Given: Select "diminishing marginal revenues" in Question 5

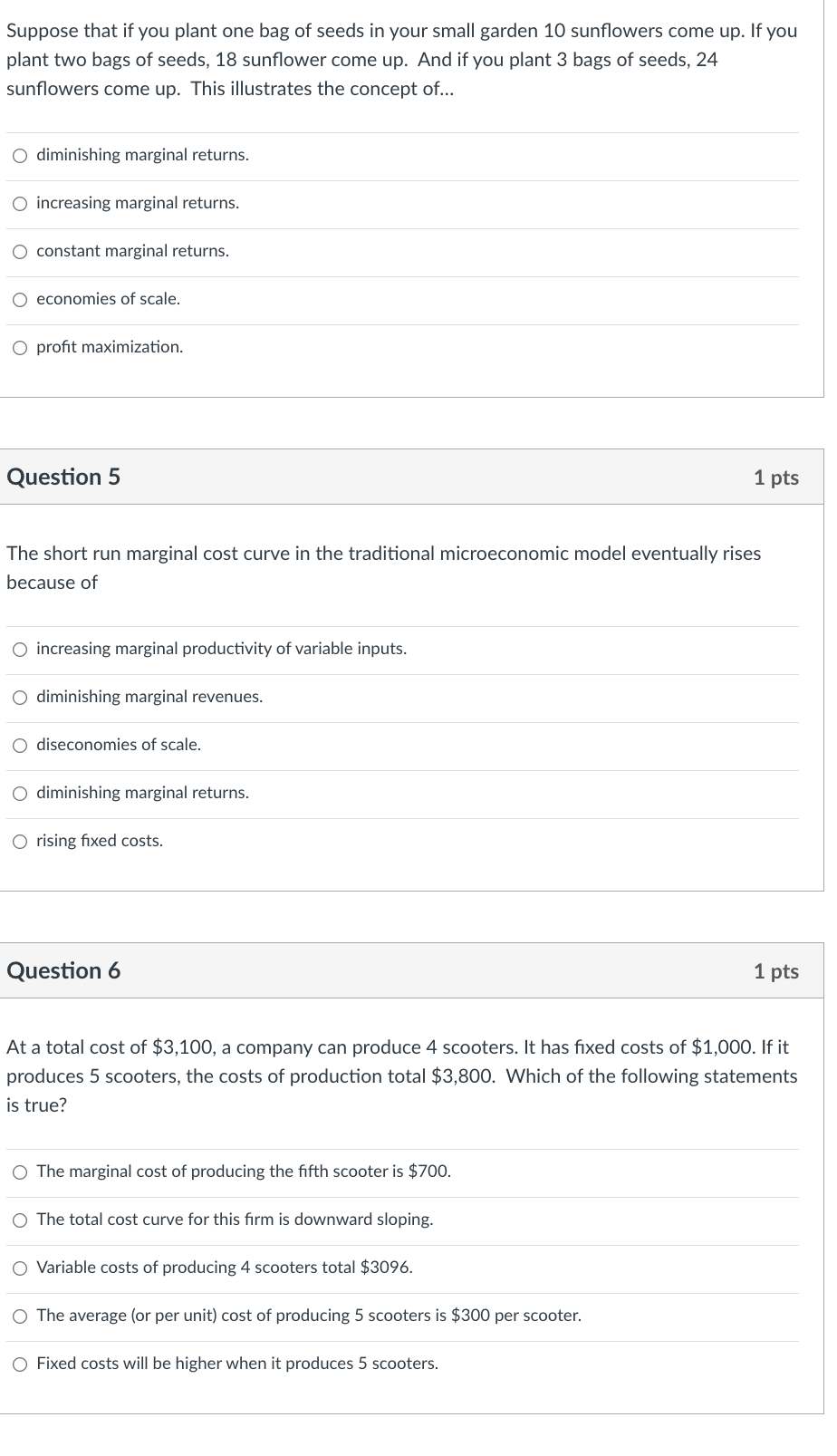Looking at the screenshot, I should tap(19, 697).
